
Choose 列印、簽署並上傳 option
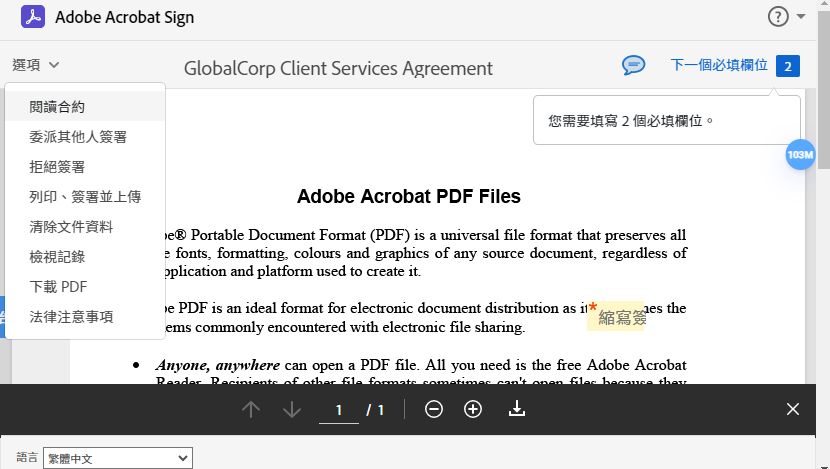(x=85, y=197)
